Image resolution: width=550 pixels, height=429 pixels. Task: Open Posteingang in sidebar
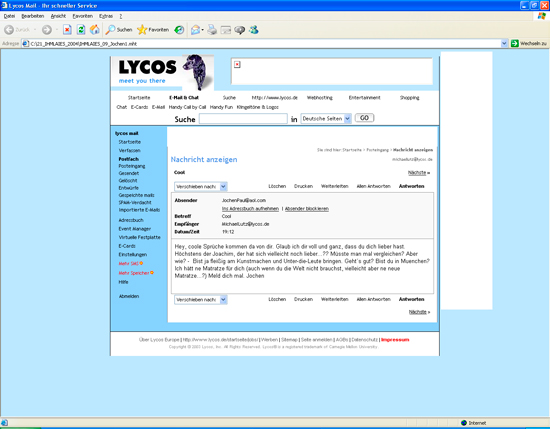click(x=132, y=166)
